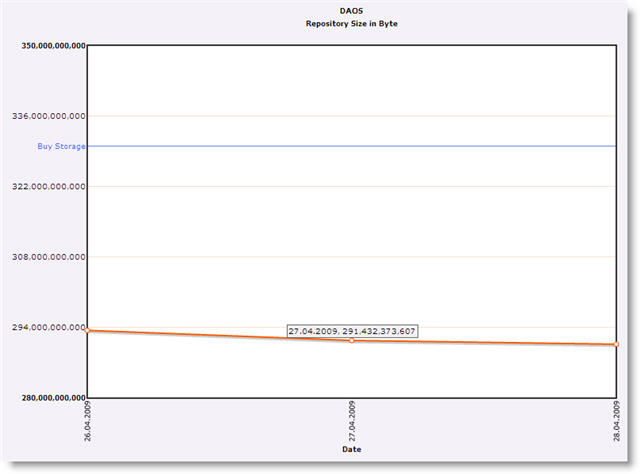
Task: Click the 294,000,000,000 y-axis label
Action: [x=46, y=327]
